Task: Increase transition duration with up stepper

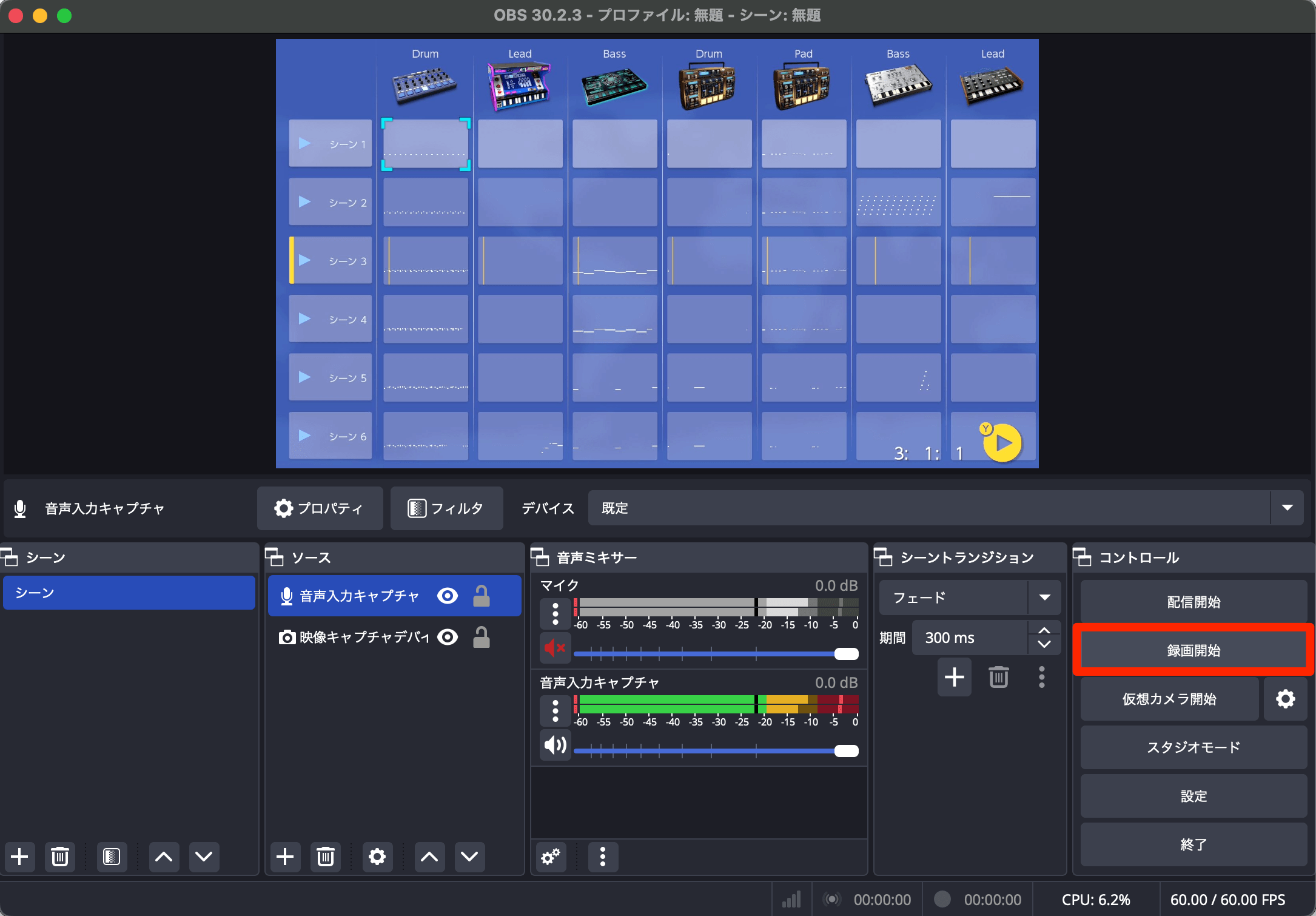Action: 1044,630
